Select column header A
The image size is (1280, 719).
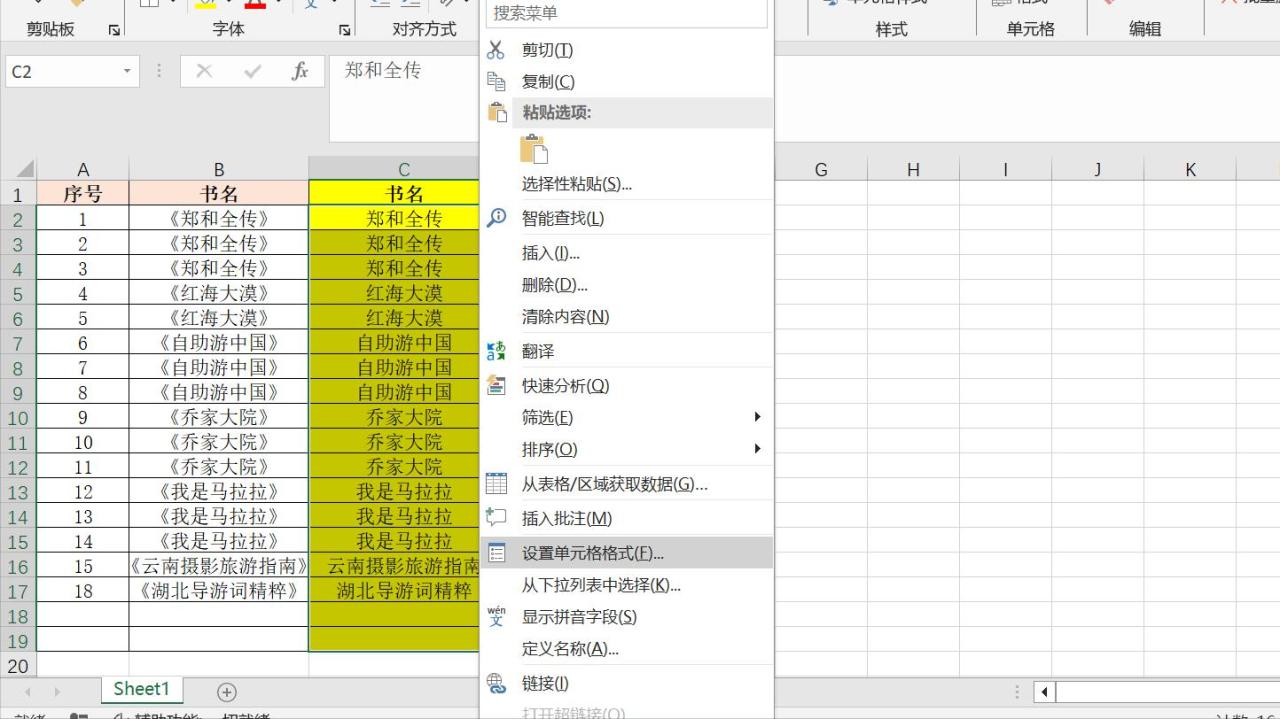[x=83, y=169]
